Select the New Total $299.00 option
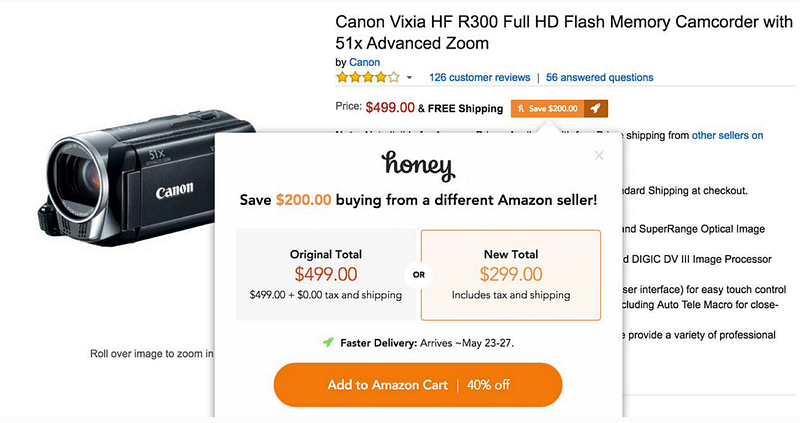Screen dimensions: 800x423 click(x=510, y=274)
